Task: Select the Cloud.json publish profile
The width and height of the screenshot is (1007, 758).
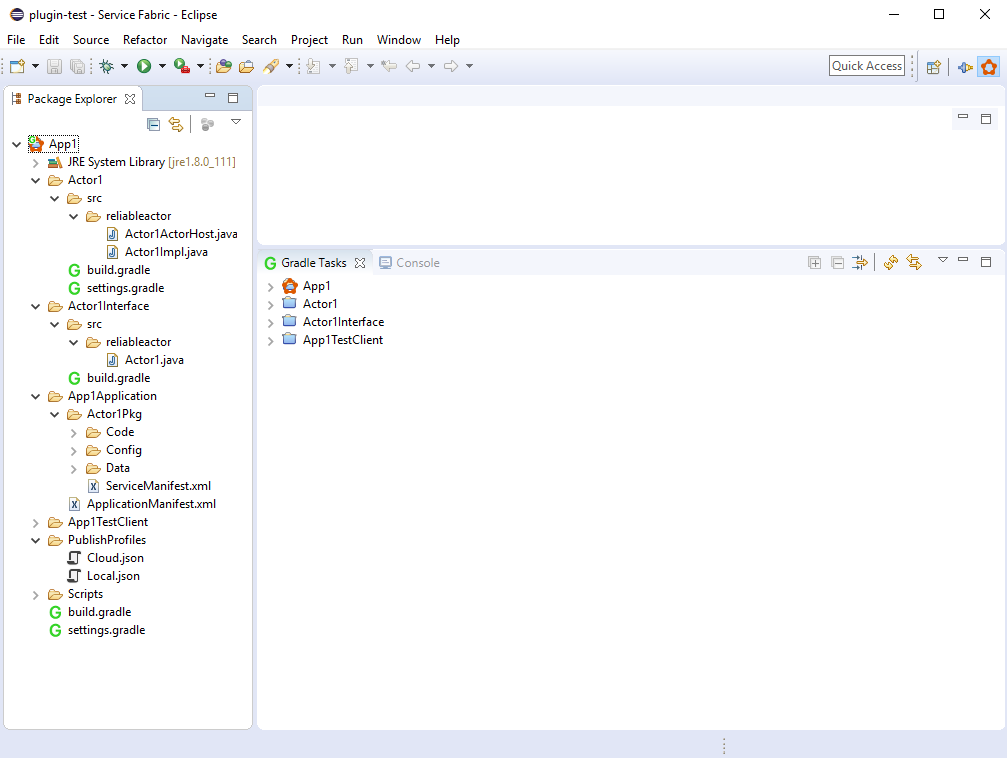Action: pyautogui.click(x=116, y=557)
